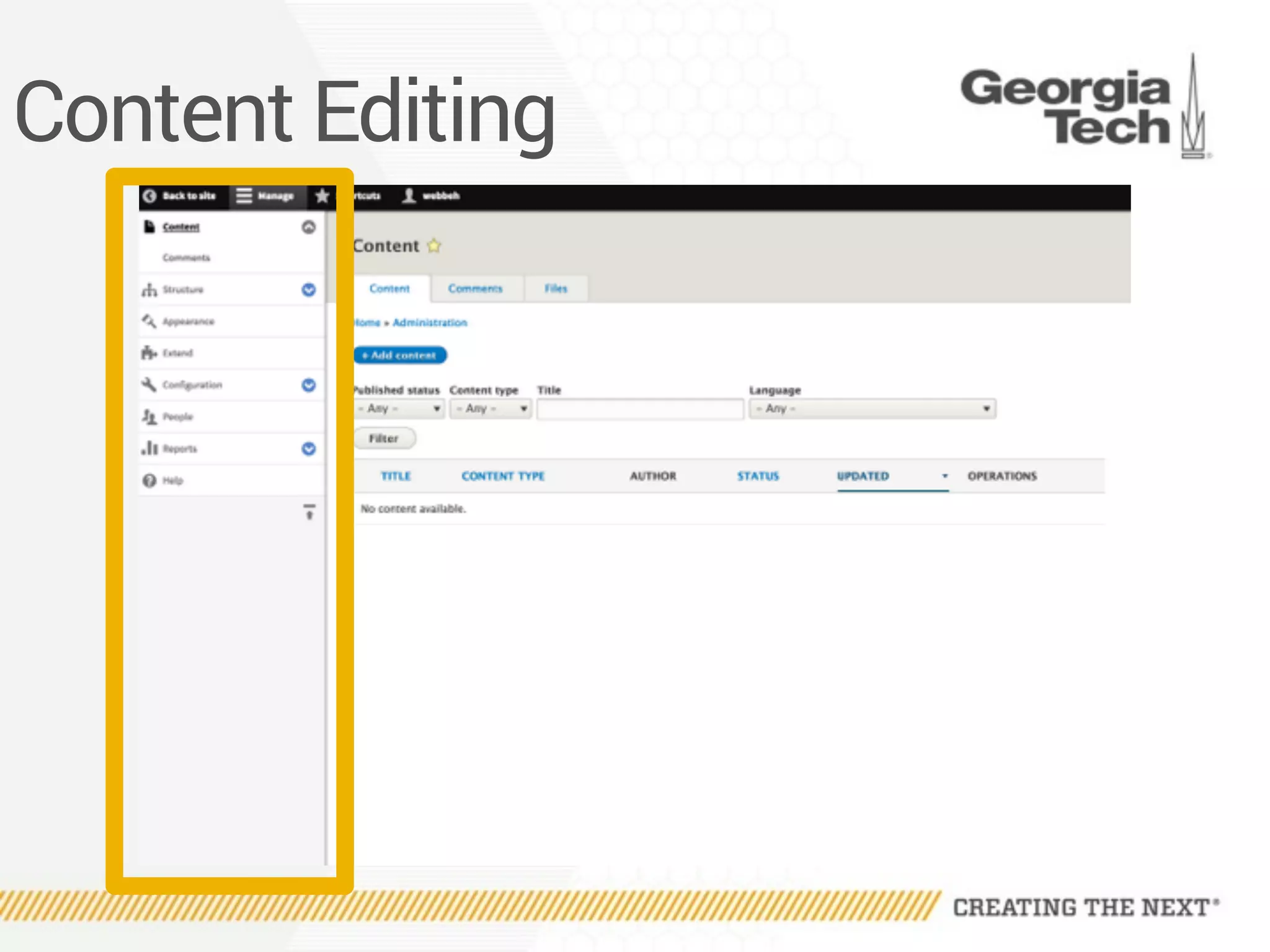Sort table by Status column
The image size is (1270, 952).
[758, 476]
